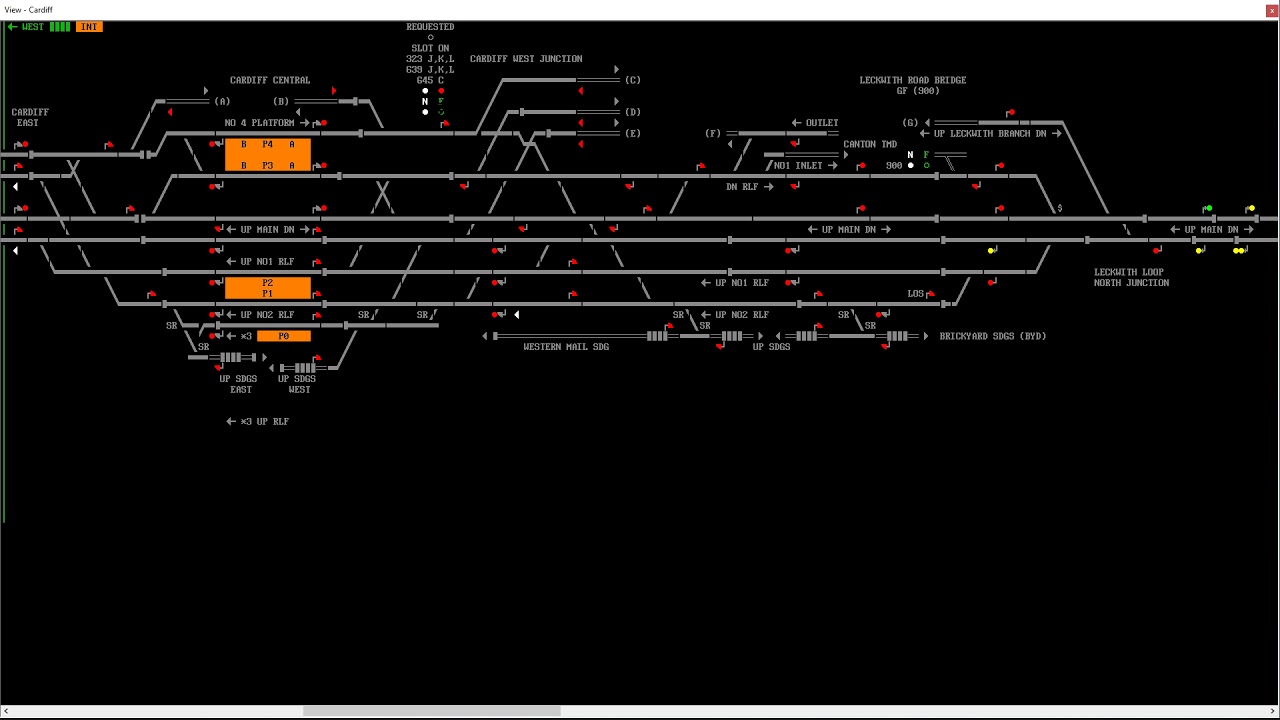Screen dimensions: 1280x720
Task: Click the exit triangle above line (C)
Action: 616,70
